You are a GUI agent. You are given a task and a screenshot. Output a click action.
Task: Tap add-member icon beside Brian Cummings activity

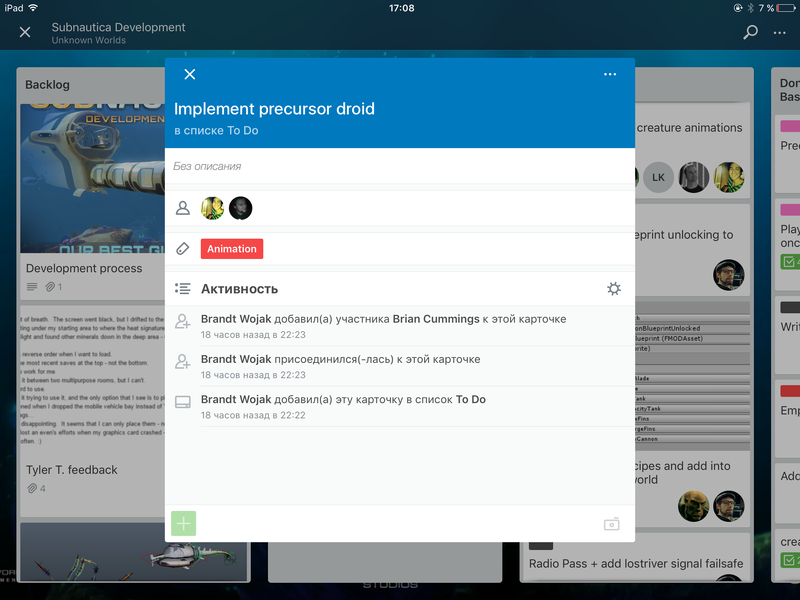click(183, 321)
